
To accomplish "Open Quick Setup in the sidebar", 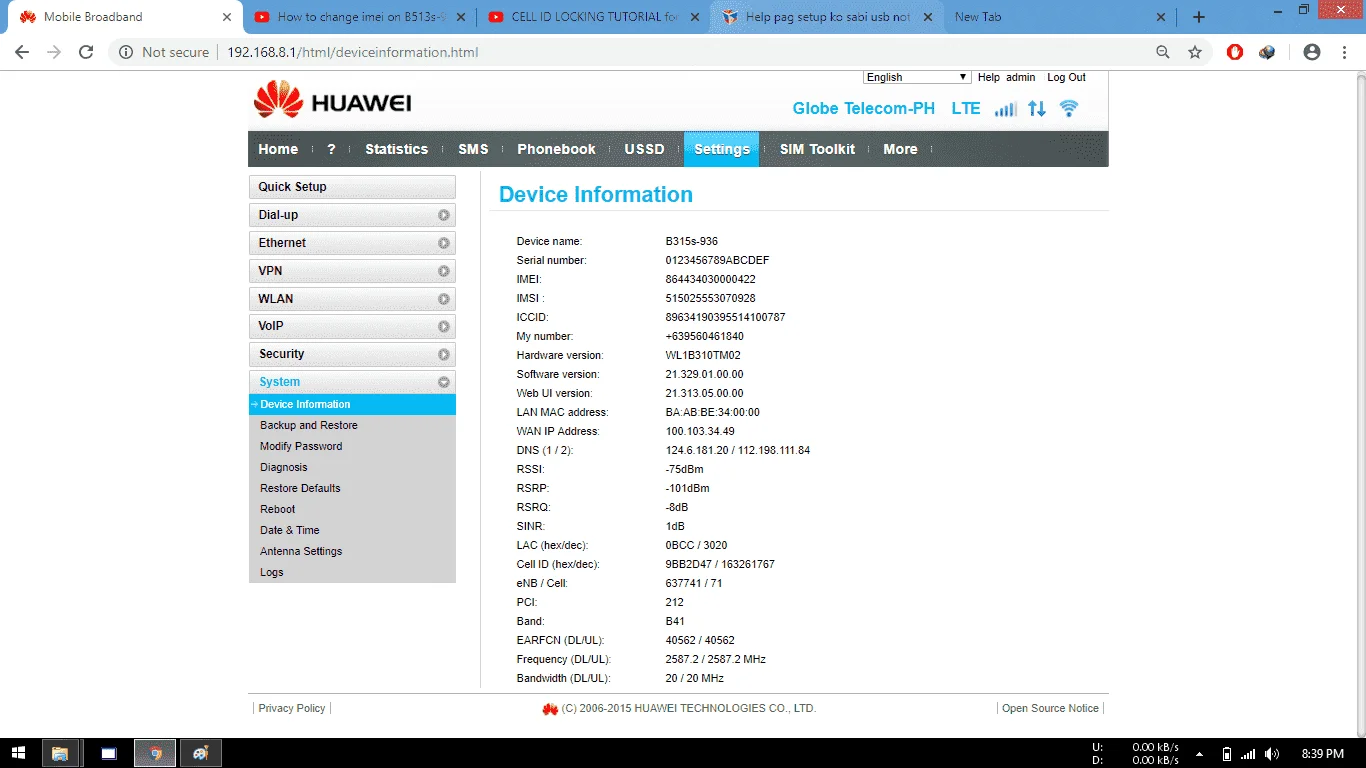I will (352, 187).
